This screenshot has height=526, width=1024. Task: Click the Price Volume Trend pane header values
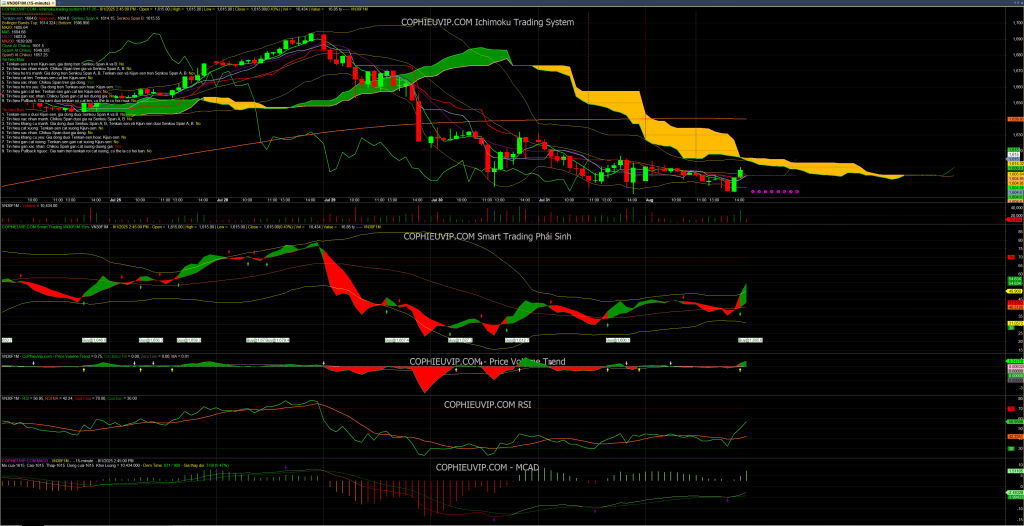click(95, 356)
